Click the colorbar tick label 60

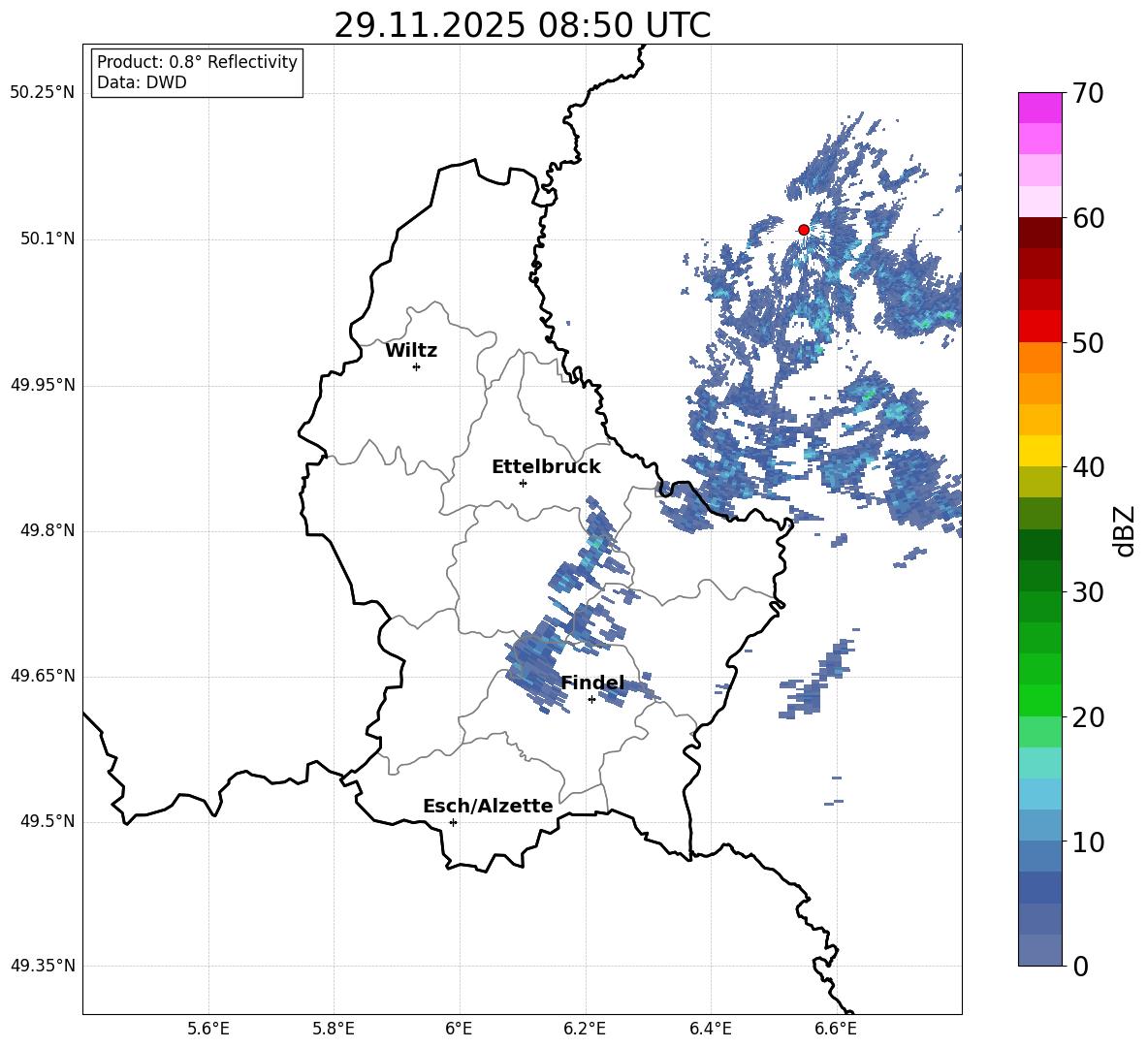tap(1088, 218)
